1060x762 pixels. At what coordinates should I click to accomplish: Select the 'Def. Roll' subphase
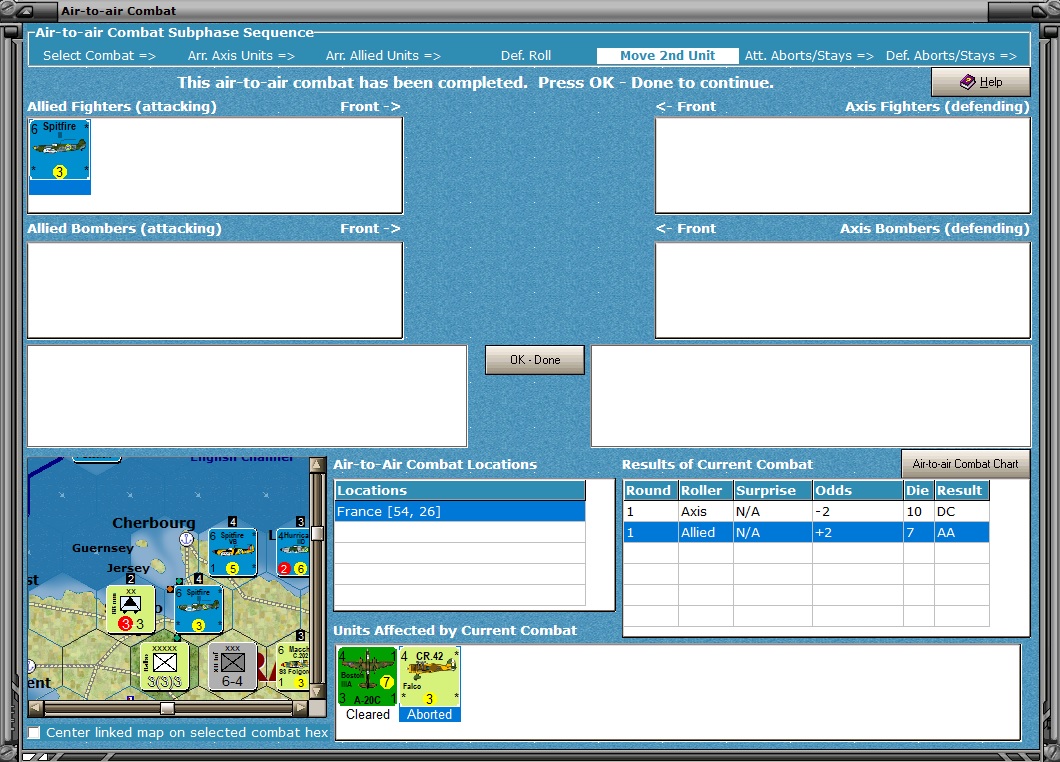tap(526, 55)
